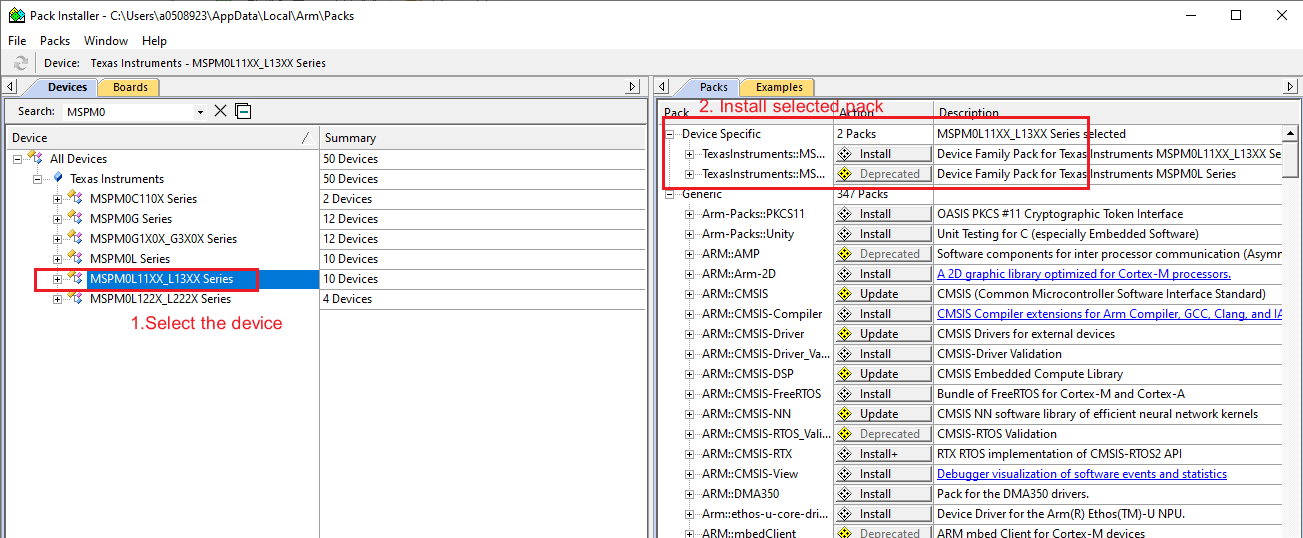
Task: Click the Pack Installer title bar icon
Action: pyautogui.click(x=16, y=15)
